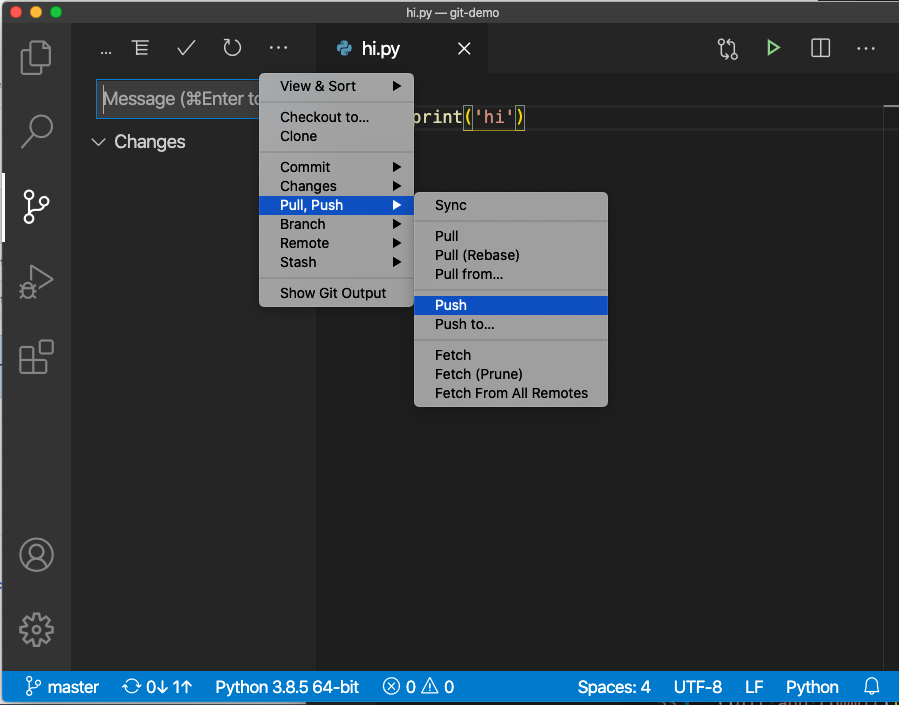This screenshot has height=705, width=899.
Task: Refresh source control with the circular arrow
Action: pos(232,48)
